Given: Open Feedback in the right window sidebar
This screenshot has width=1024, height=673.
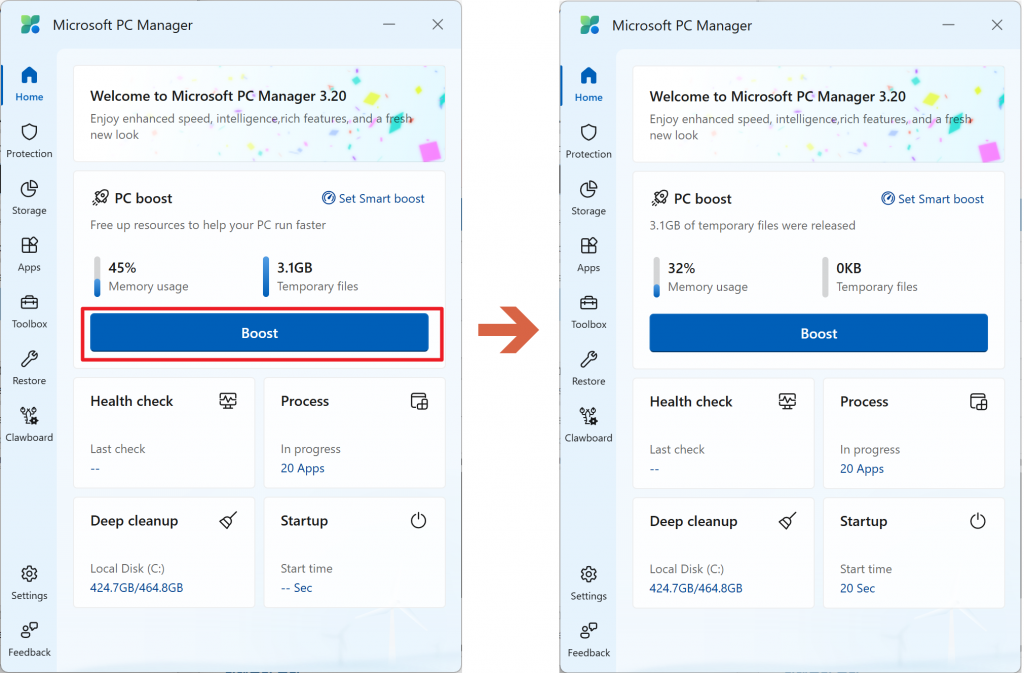Looking at the screenshot, I should (588, 640).
